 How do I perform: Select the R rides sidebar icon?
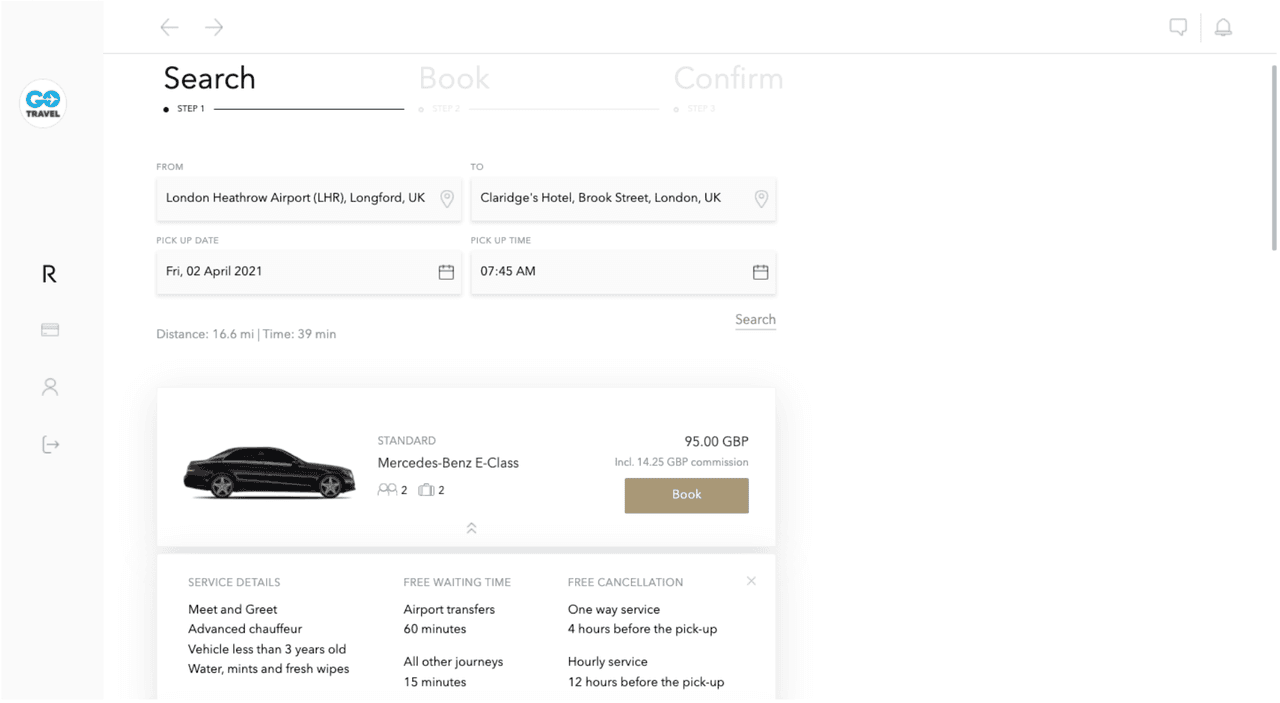pyautogui.click(x=49, y=274)
